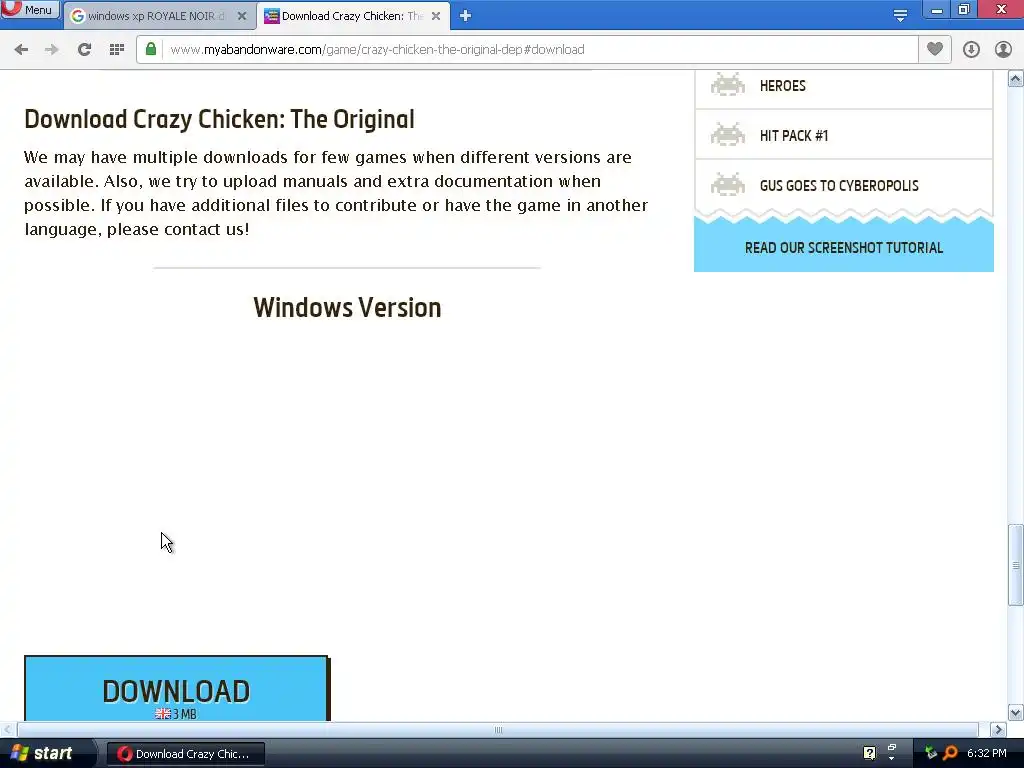Select Download Crazy Chic... taskbar button
This screenshot has width=1024, height=768.
click(x=185, y=754)
